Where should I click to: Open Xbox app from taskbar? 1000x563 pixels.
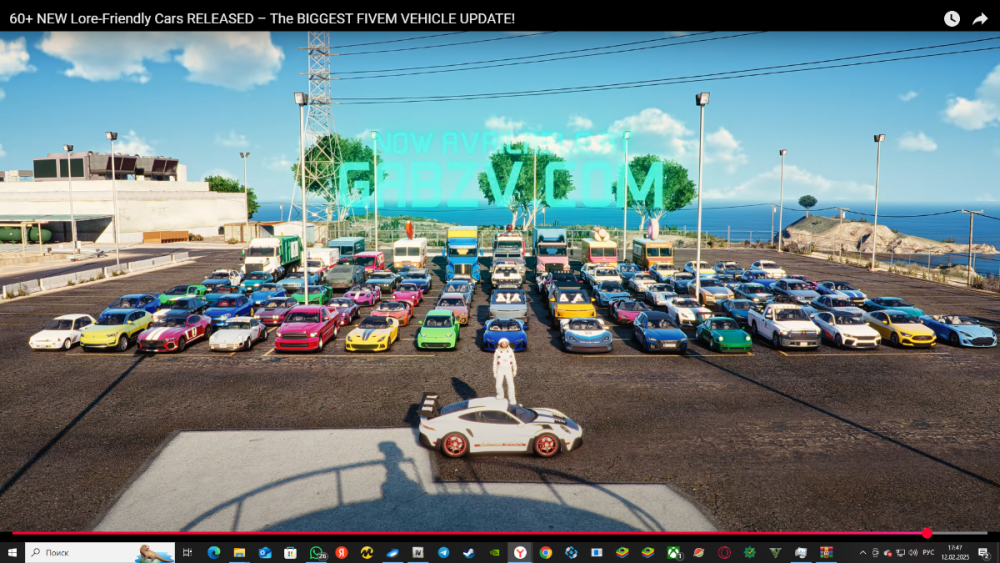click(673, 552)
